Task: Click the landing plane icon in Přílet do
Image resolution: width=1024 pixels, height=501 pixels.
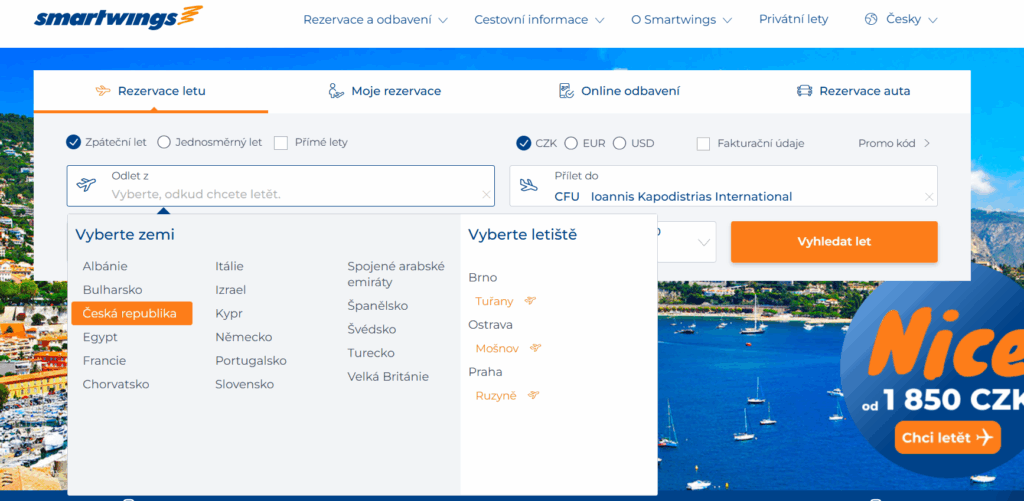Action: tap(528, 186)
